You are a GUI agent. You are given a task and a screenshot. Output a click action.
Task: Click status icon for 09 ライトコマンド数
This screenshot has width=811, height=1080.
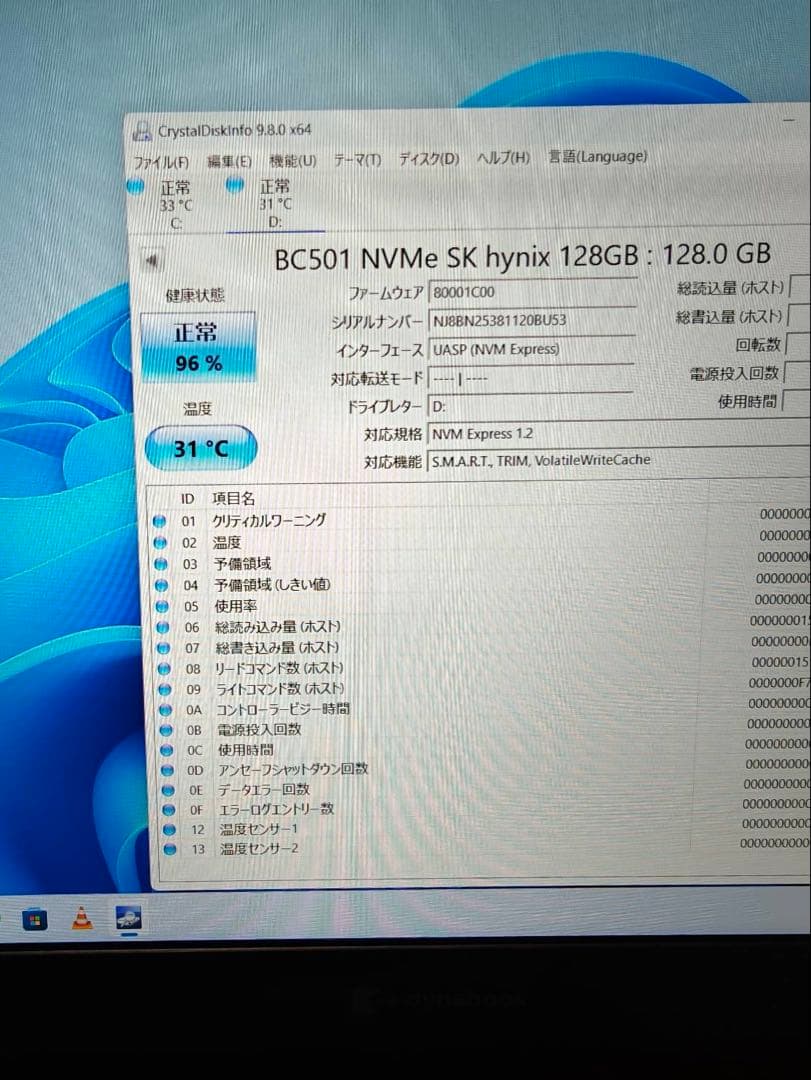coord(165,689)
